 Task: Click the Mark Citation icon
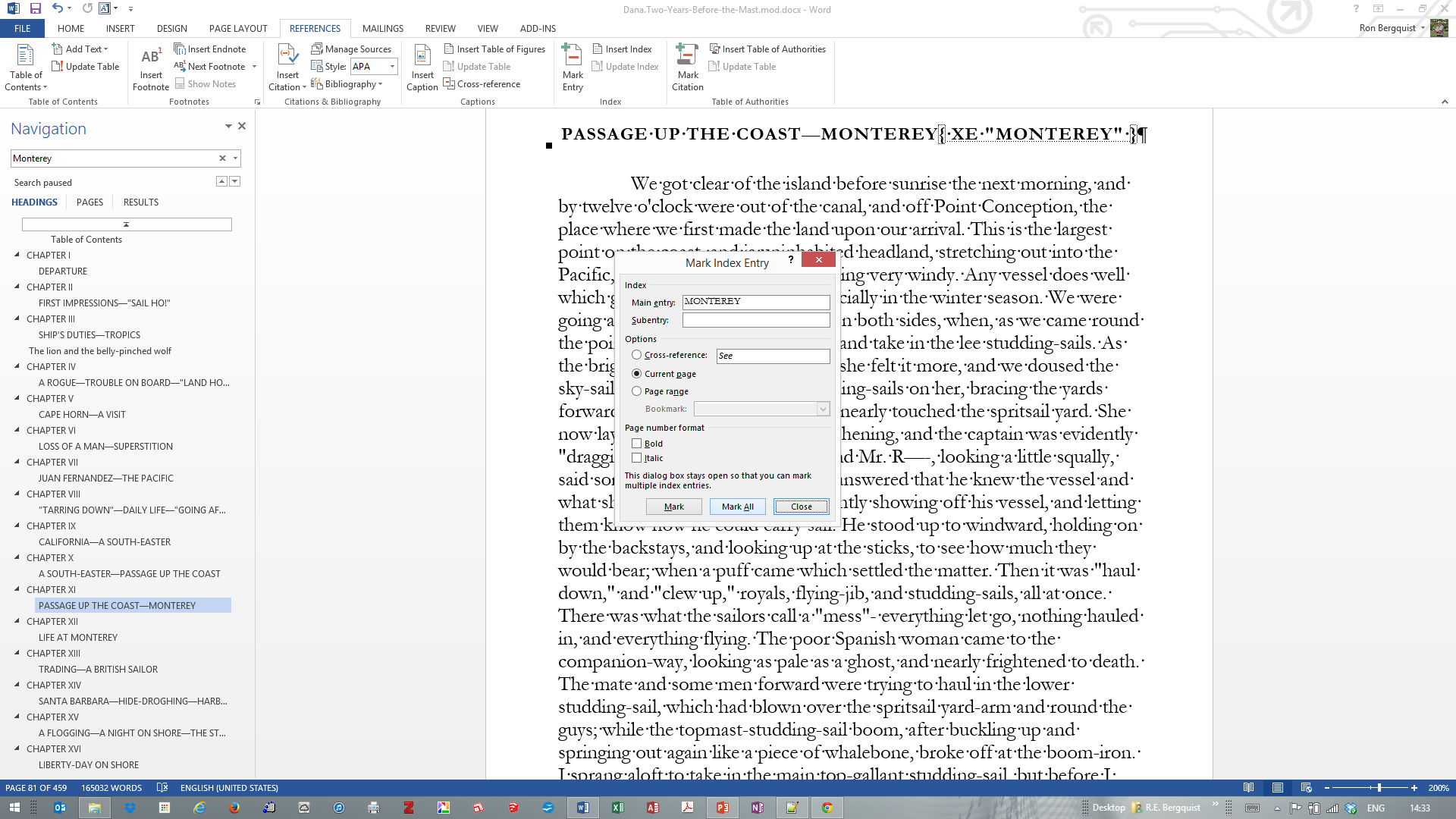click(687, 56)
